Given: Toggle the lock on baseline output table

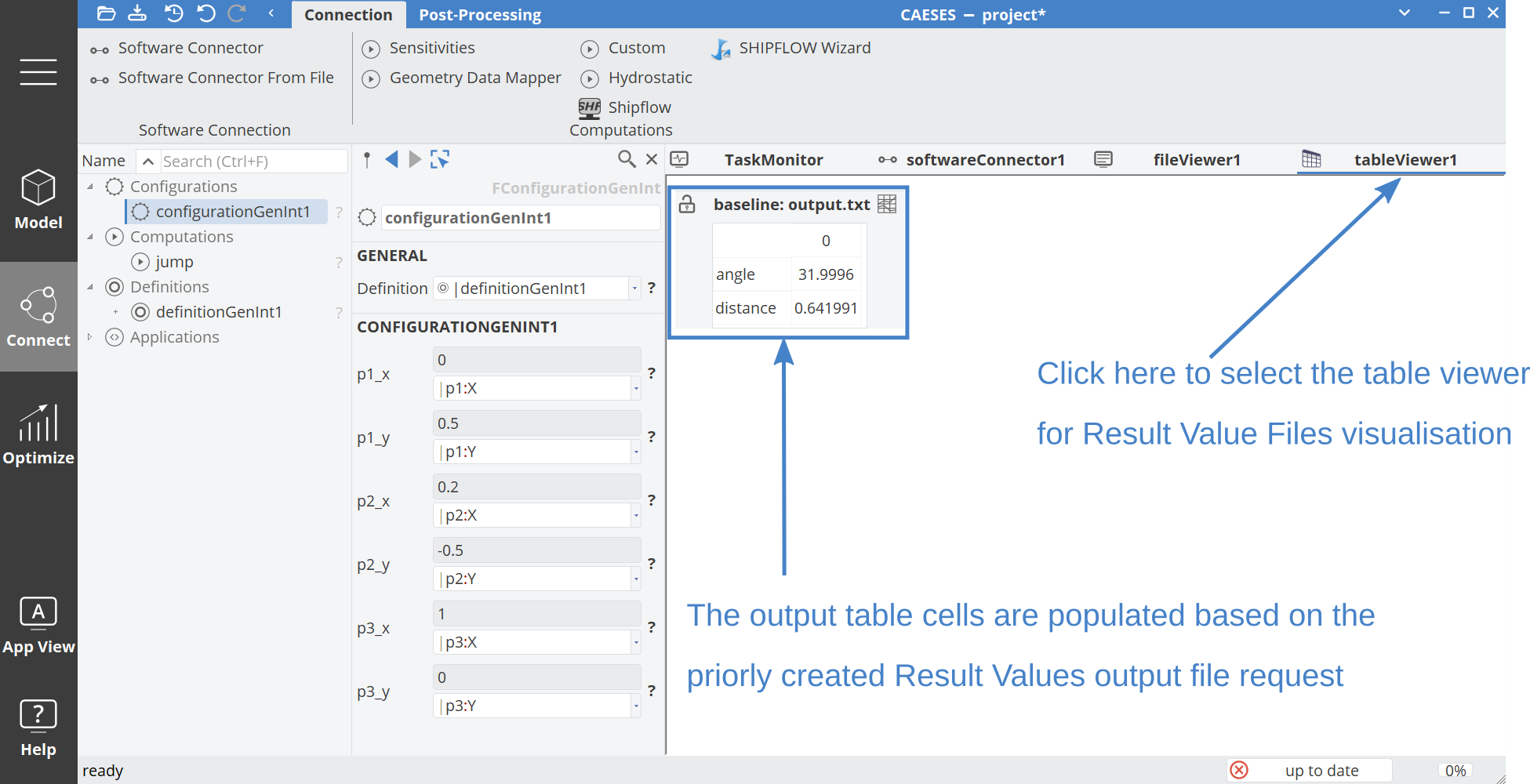Looking at the screenshot, I should 687,205.
